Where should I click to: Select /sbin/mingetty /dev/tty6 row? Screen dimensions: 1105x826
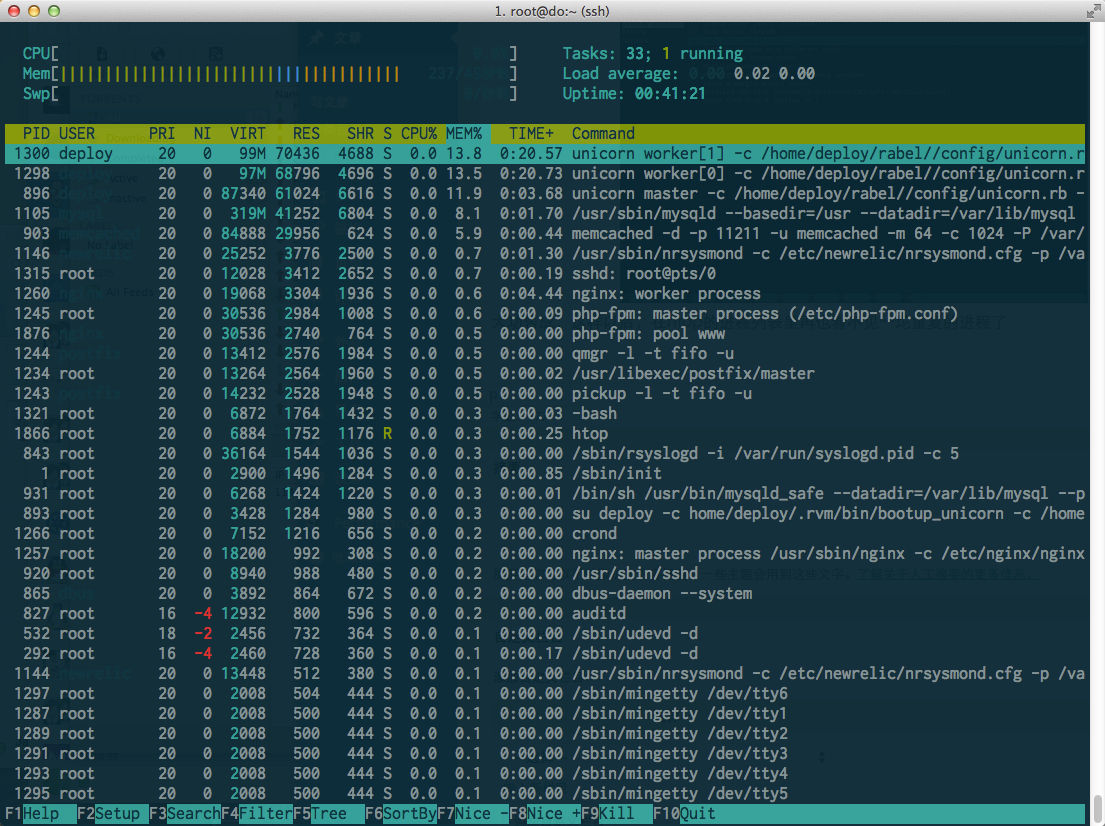[545, 694]
